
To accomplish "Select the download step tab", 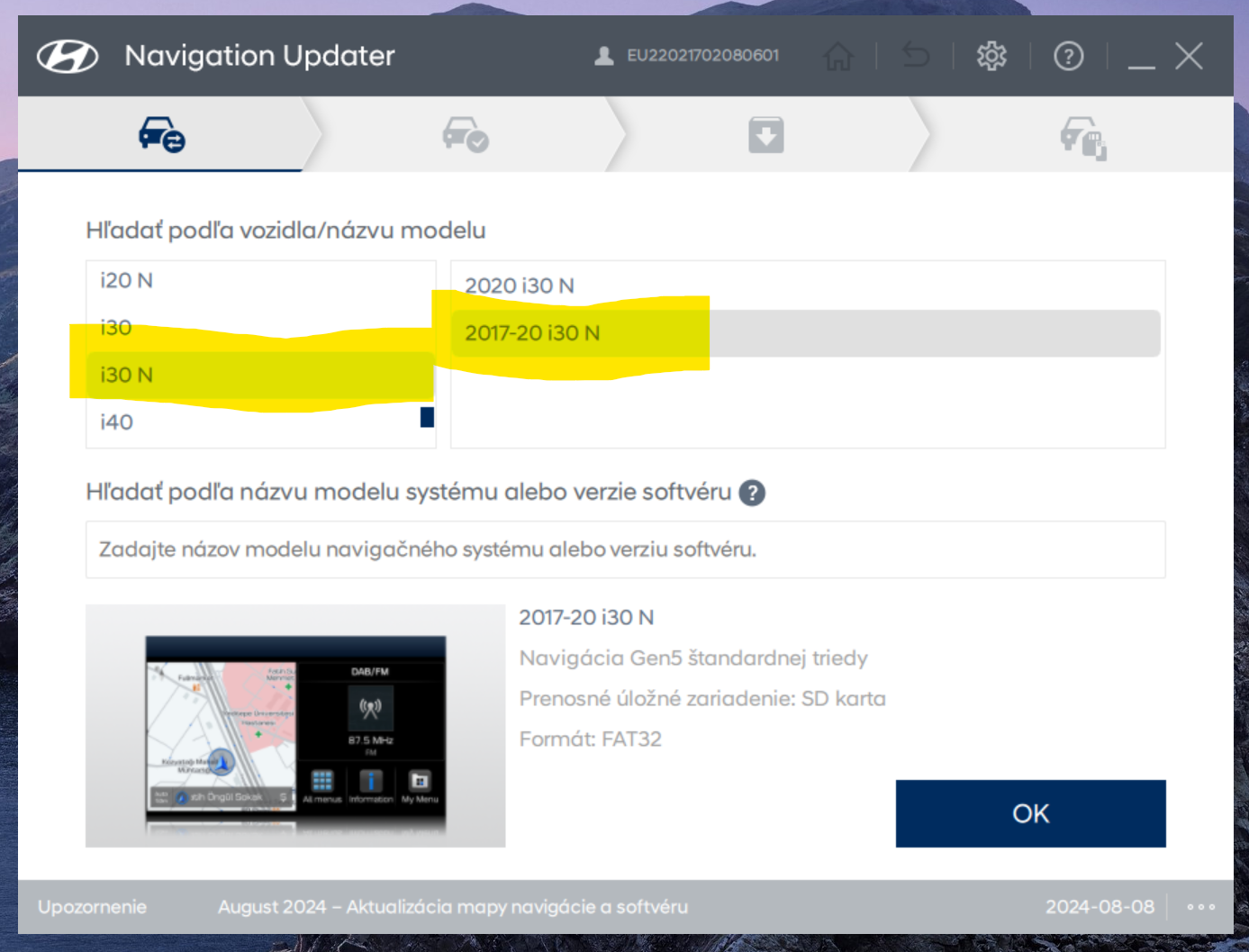I will pyautogui.click(x=766, y=135).
